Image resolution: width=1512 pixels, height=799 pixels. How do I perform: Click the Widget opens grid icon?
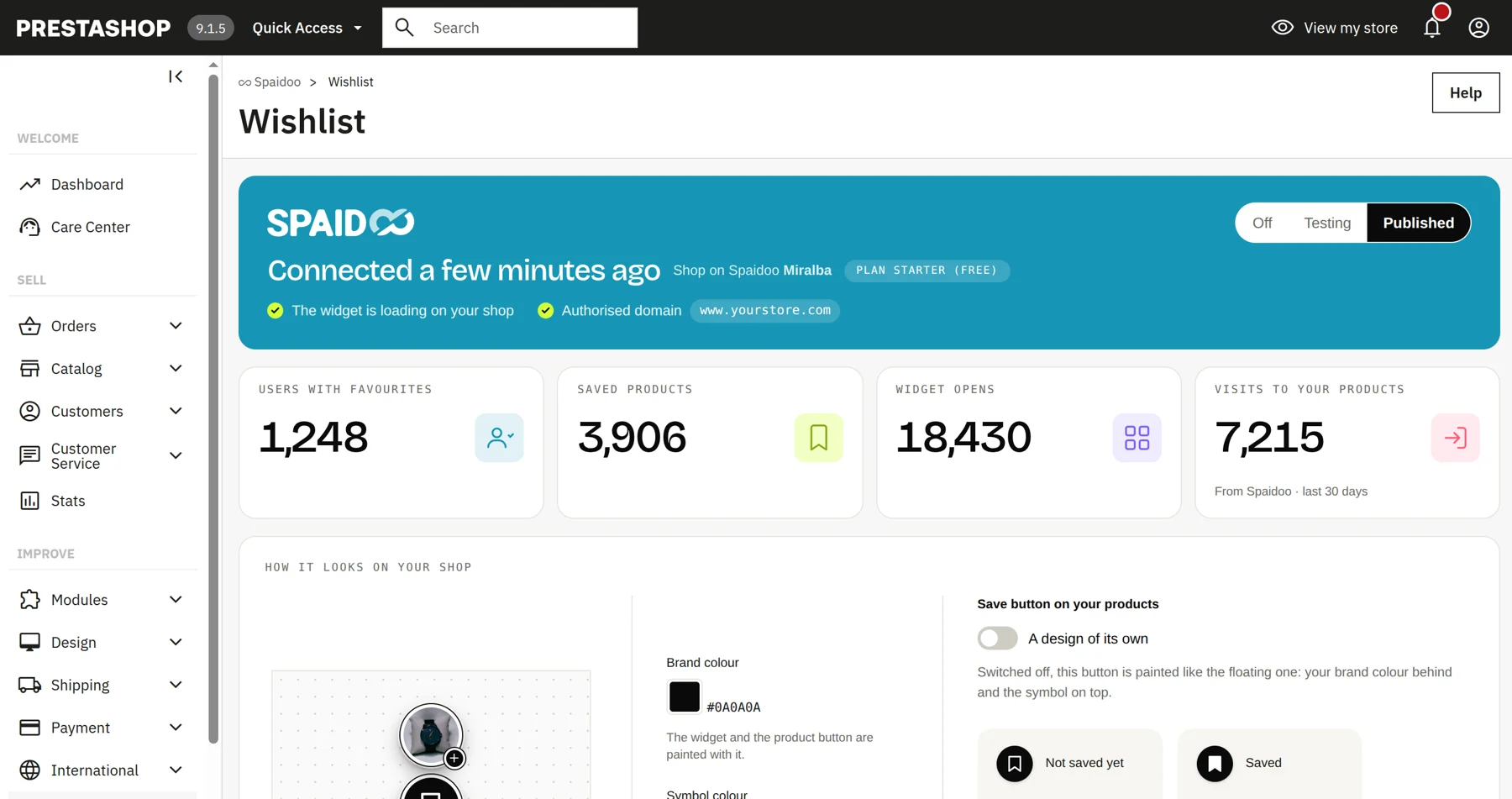click(x=1137, y=438)
